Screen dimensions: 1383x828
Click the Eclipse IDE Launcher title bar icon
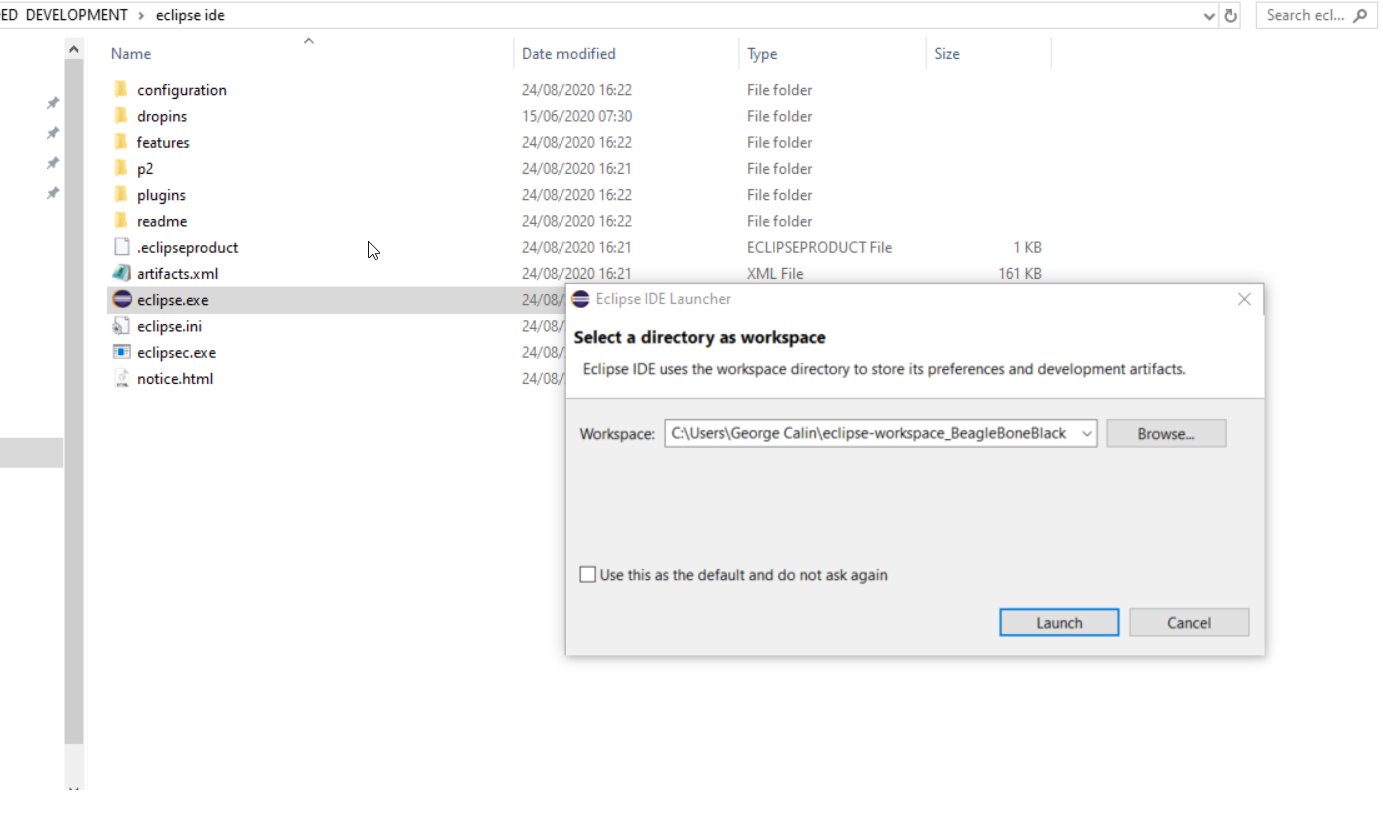580,299
